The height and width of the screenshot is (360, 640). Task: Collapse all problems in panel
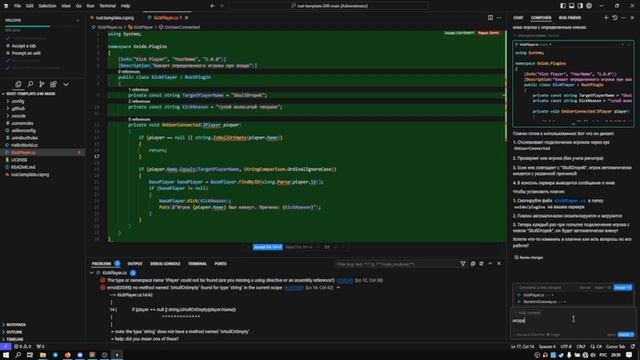pos(473,264)
